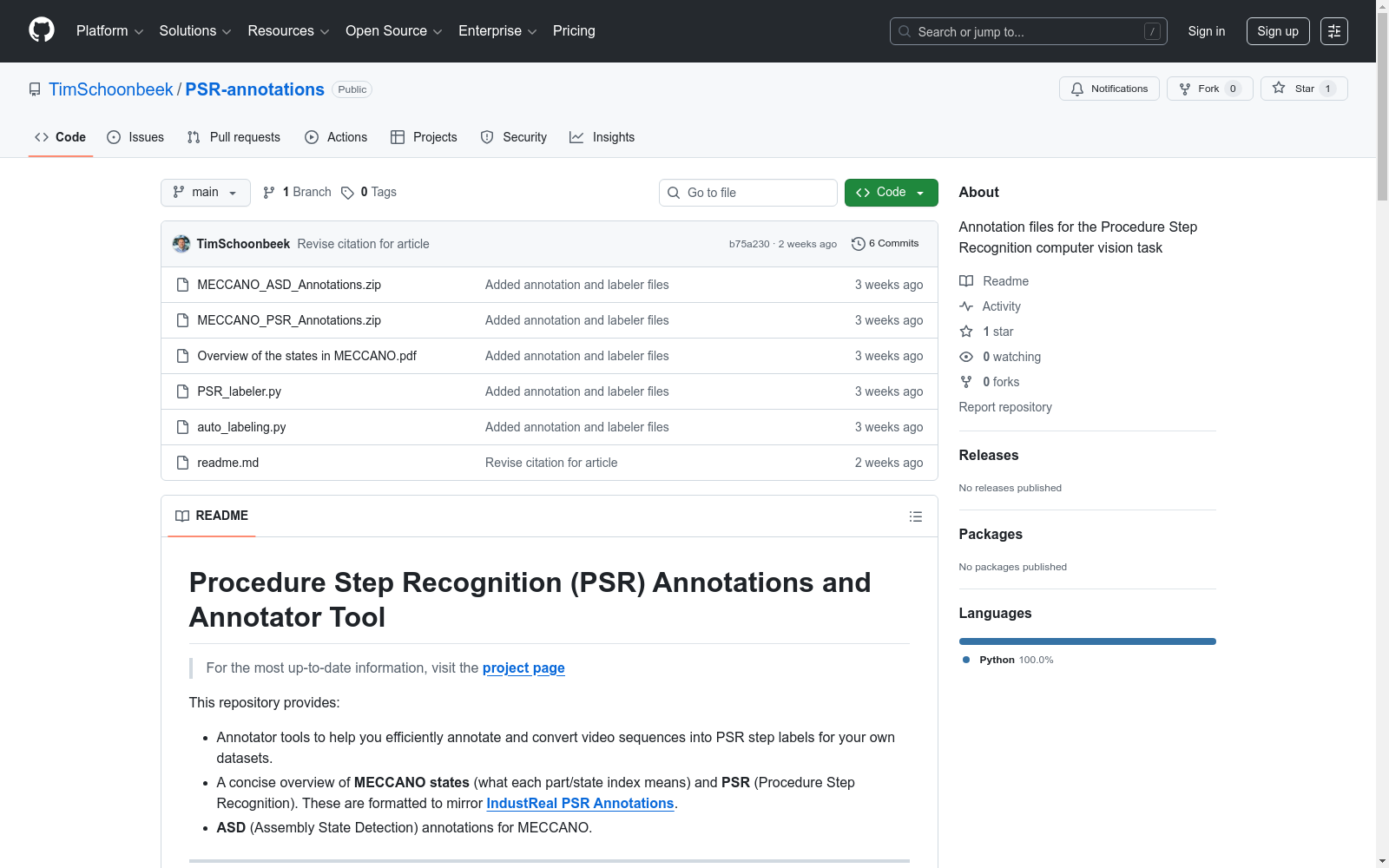
Task: Expand the Solutions menu
Action: pyautogui.click(x=195, y=31)
